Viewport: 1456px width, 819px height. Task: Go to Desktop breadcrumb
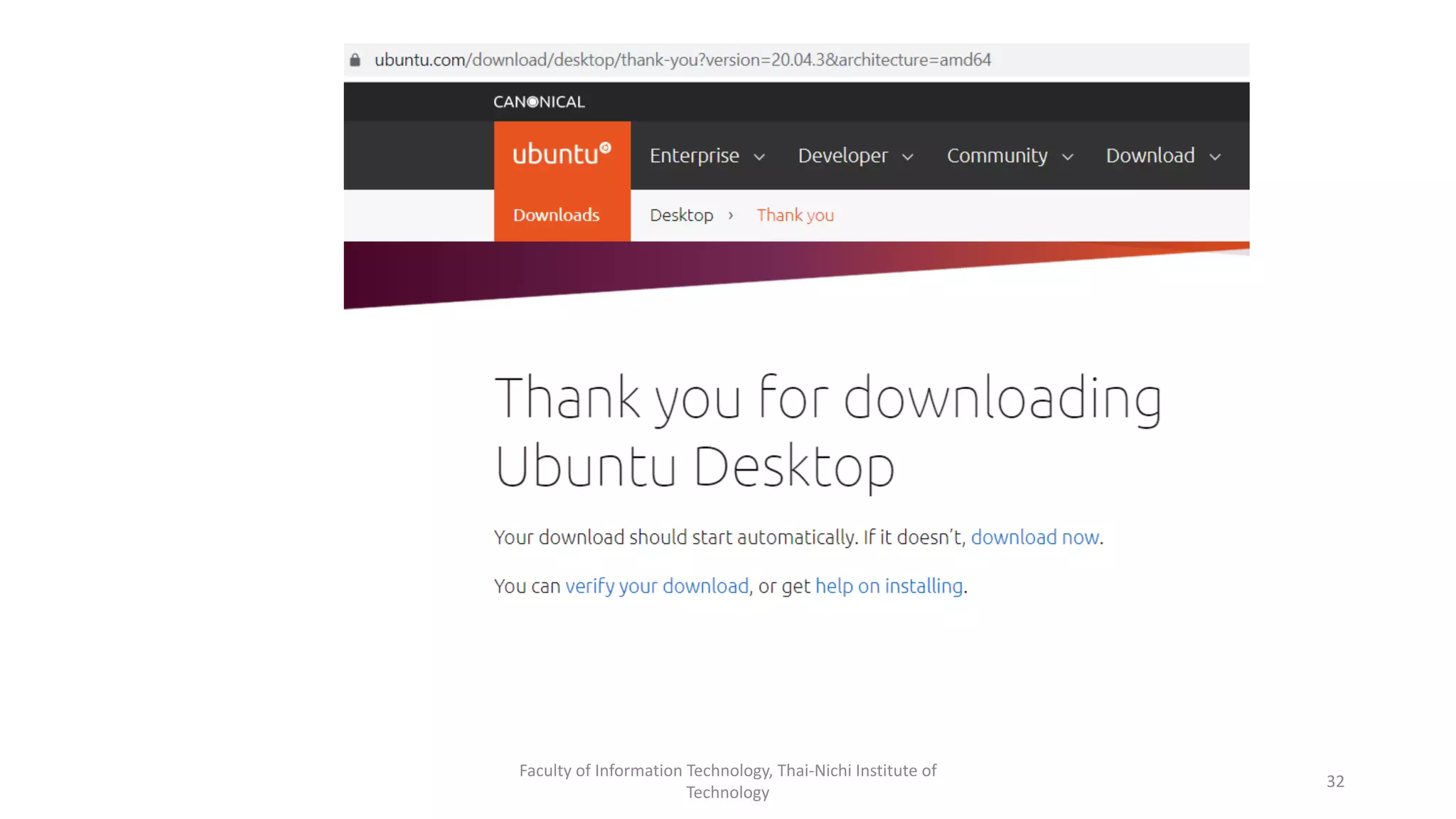click(x=681, y=215)
